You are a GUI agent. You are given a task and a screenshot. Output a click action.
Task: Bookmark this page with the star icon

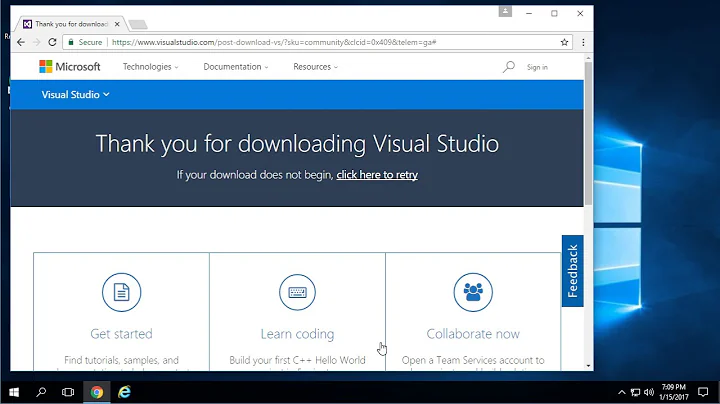tap(564, 42)
